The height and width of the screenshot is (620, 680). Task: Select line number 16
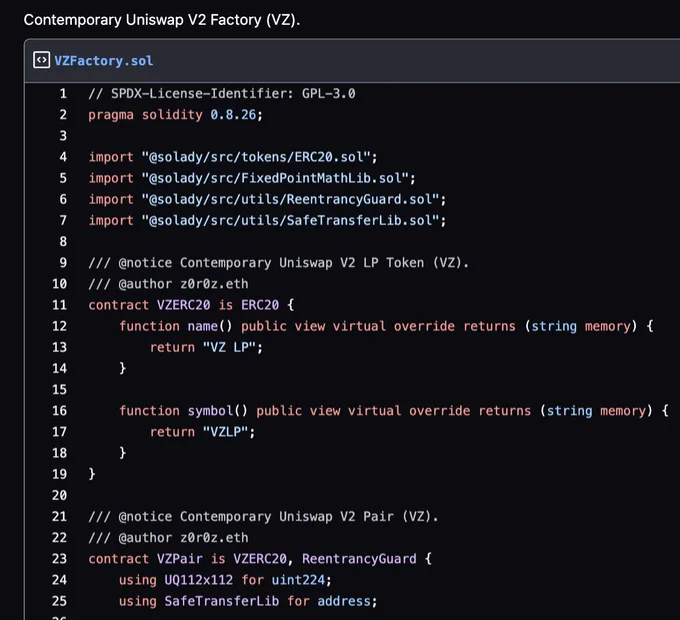59,411
